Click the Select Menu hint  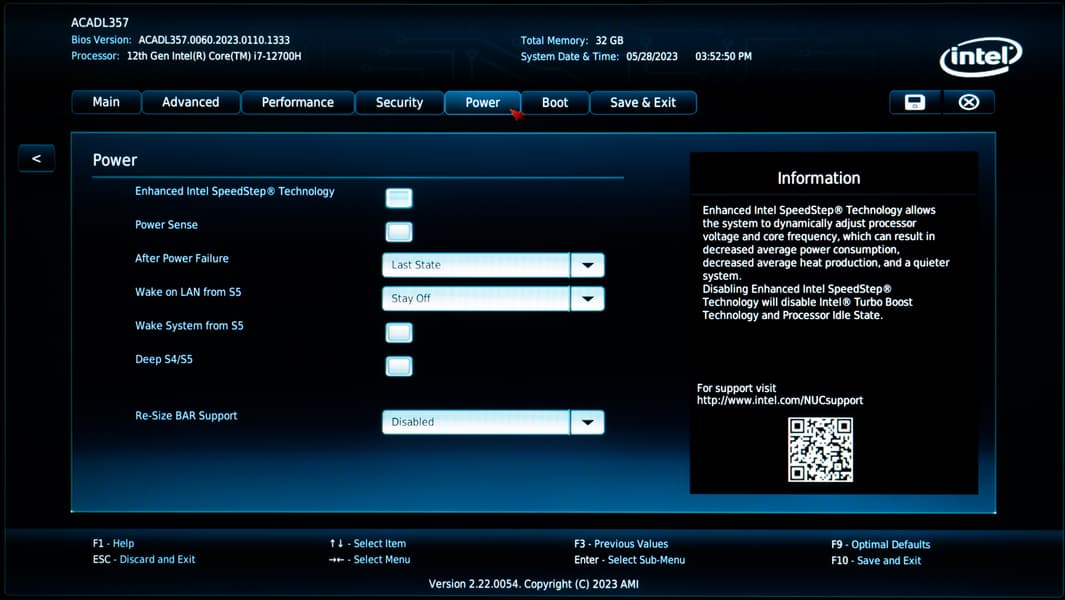[x=369, y=559]
